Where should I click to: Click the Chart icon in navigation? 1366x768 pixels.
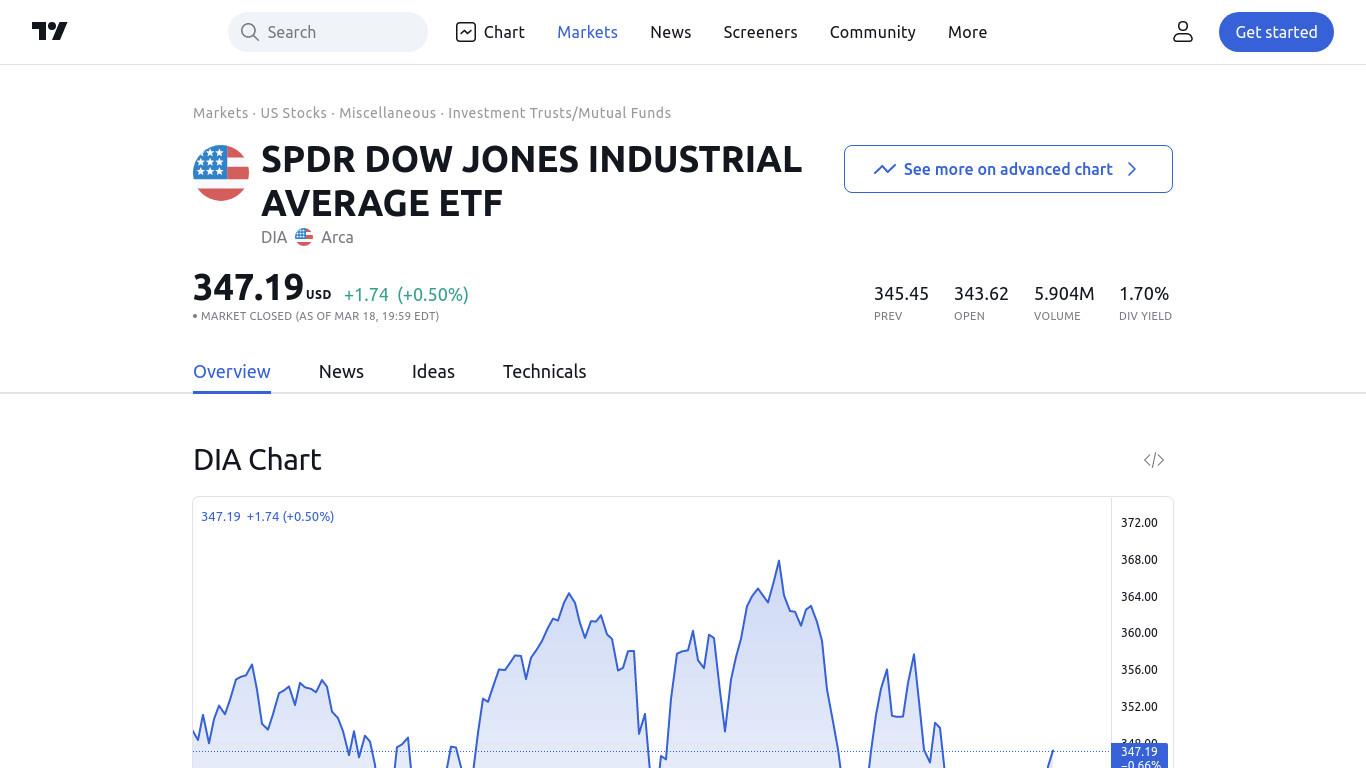(466, 32)
